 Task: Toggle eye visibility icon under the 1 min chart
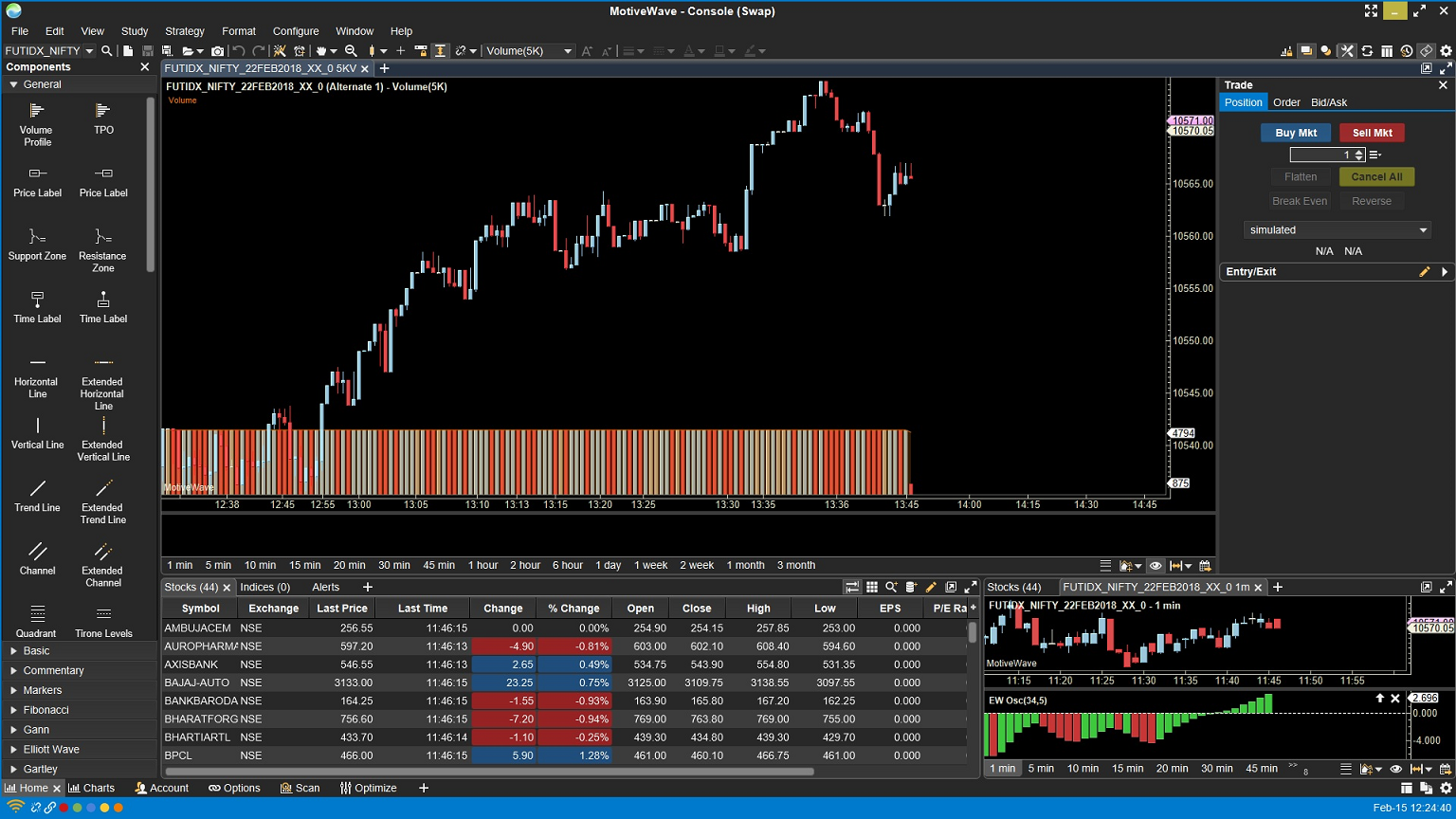click(x=1395, y=769)
